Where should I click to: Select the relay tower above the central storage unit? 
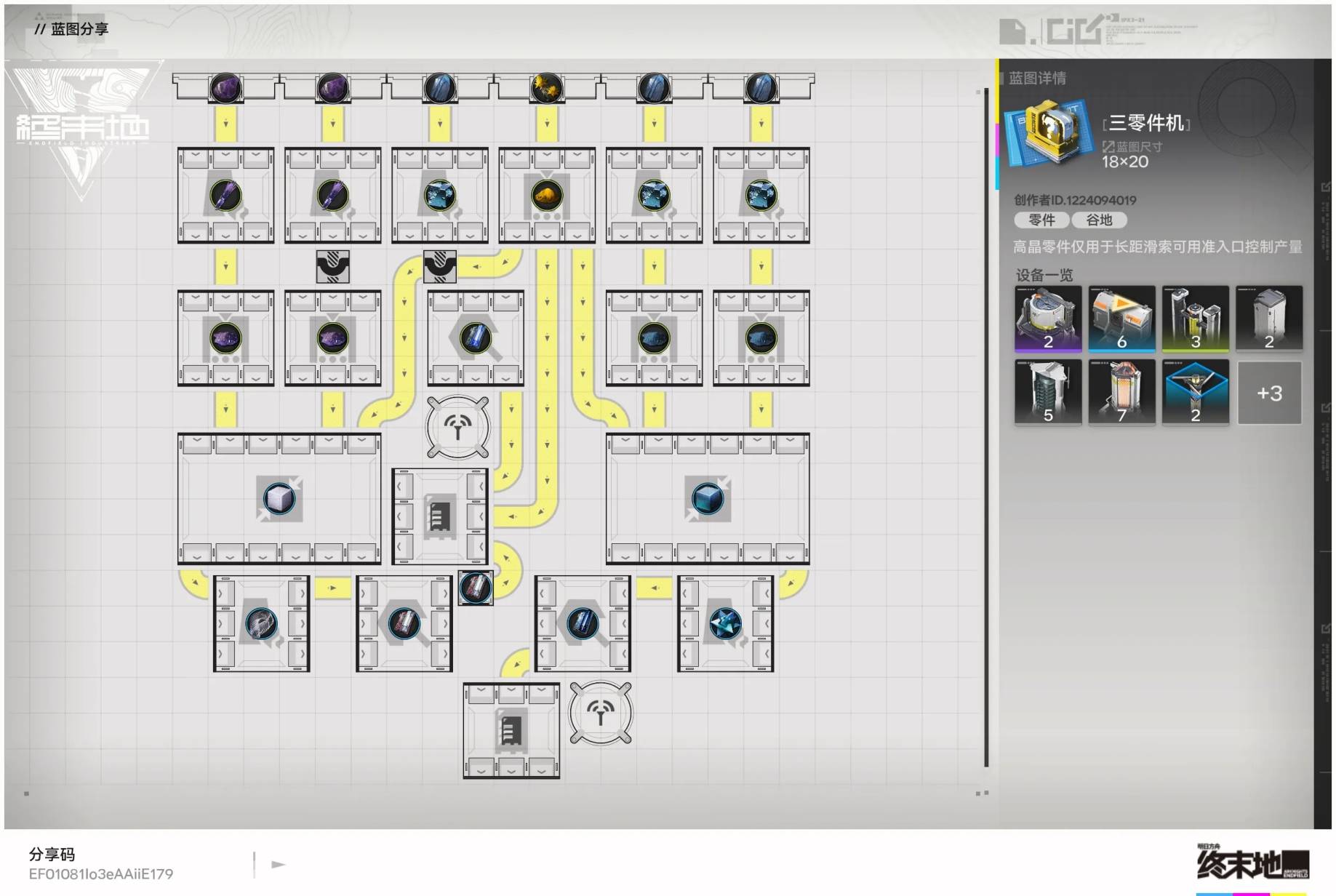457,428
